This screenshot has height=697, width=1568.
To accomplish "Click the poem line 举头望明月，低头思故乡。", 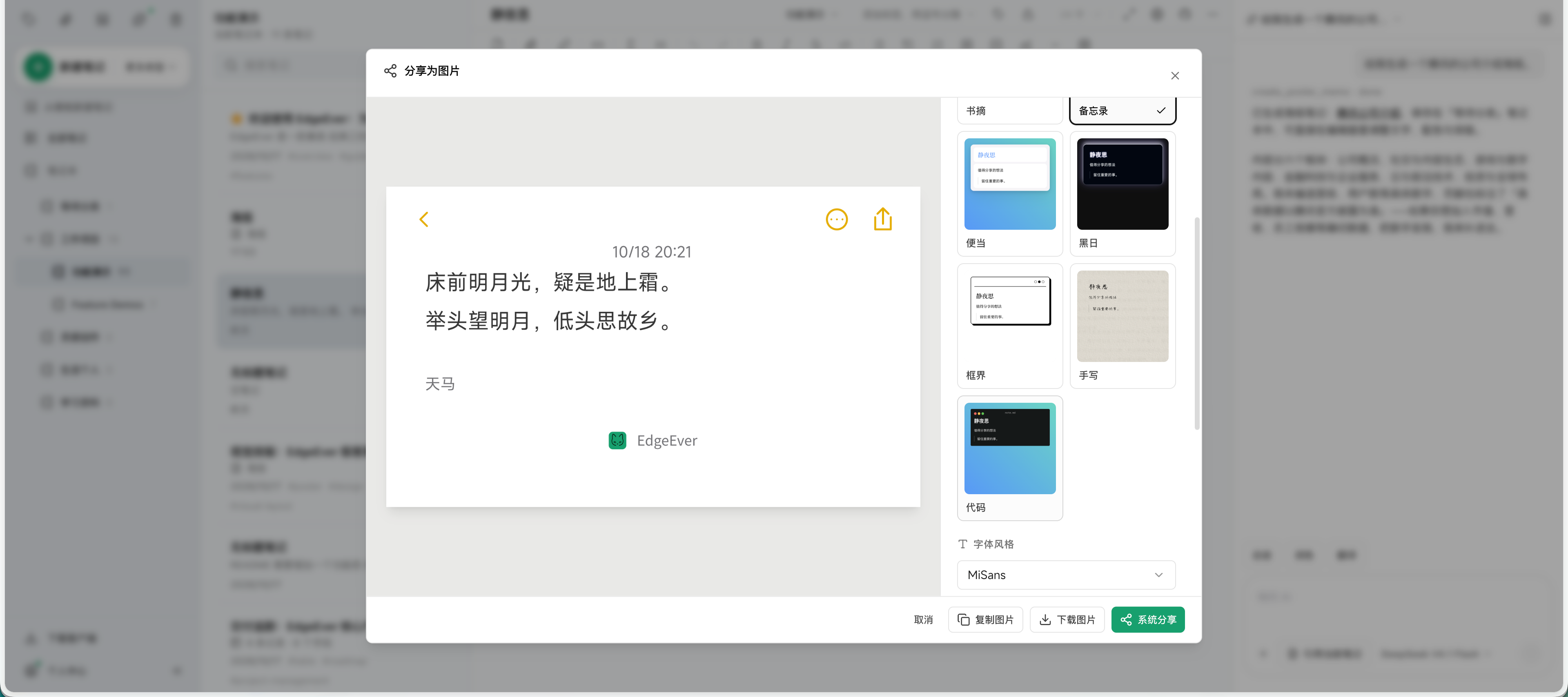I will [x=550, y=320].
